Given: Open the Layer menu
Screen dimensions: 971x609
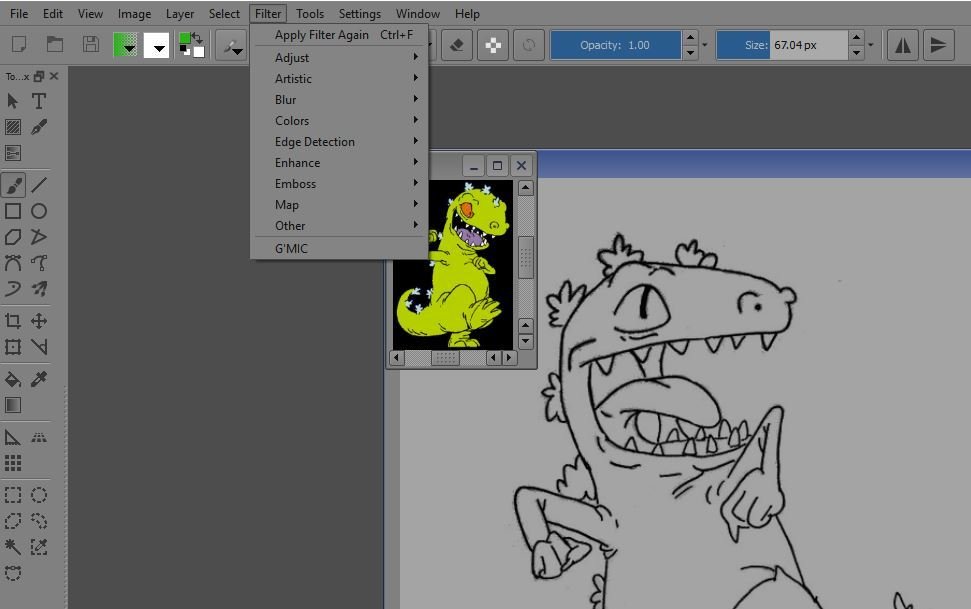Looking at the screenshot, I should (180, 14).
